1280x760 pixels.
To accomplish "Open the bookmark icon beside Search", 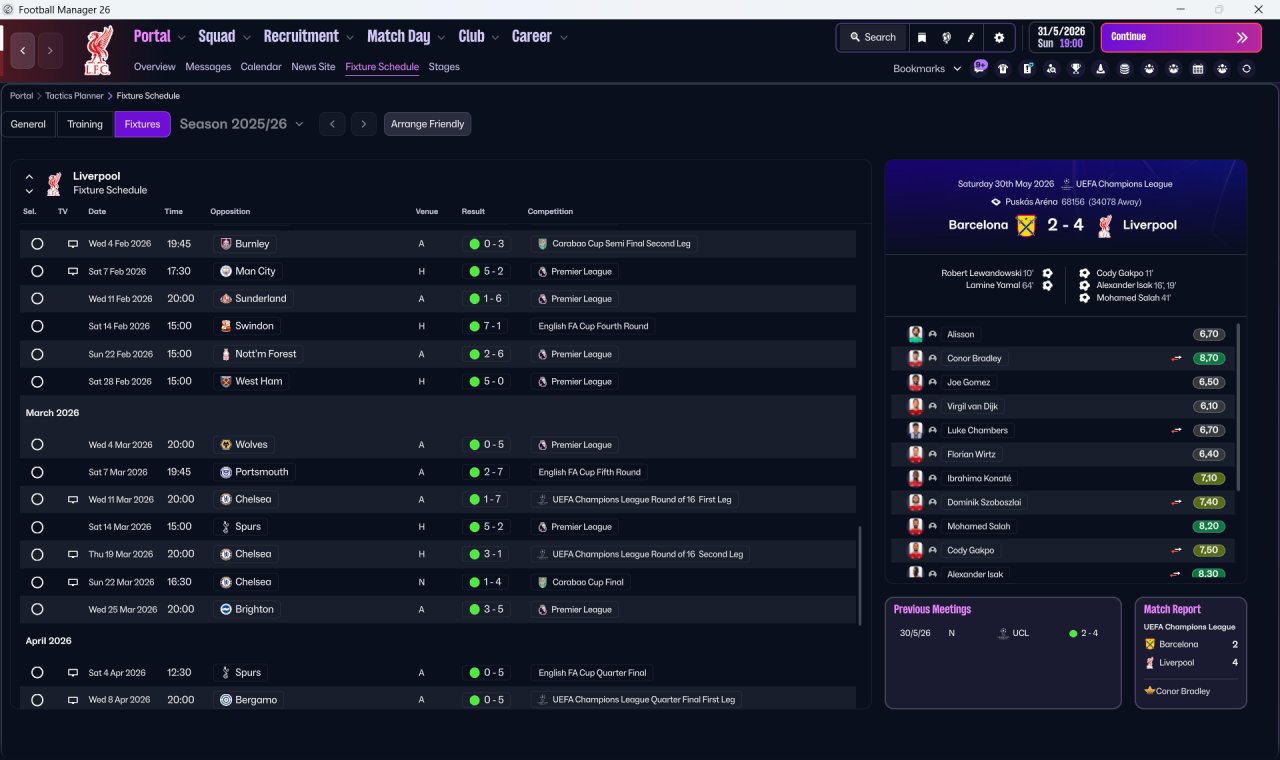I will coord(922,37).
